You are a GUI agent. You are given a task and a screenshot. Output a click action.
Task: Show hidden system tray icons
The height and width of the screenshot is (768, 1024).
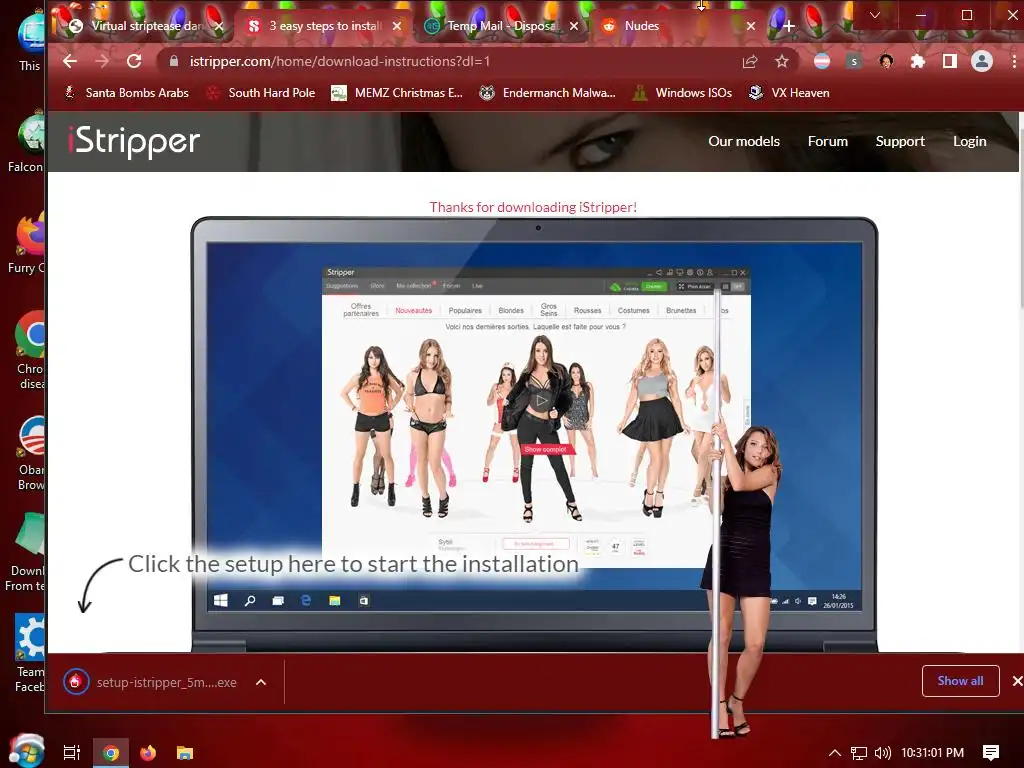pos(835,752)
